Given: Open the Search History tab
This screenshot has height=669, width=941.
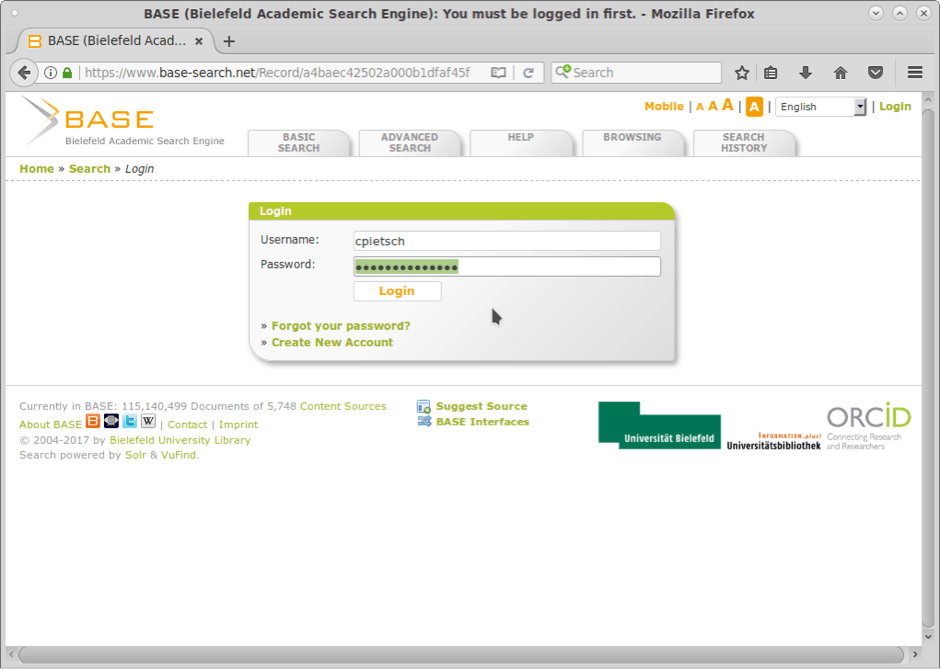Looking at the screenshot, I should coord(744,142).
